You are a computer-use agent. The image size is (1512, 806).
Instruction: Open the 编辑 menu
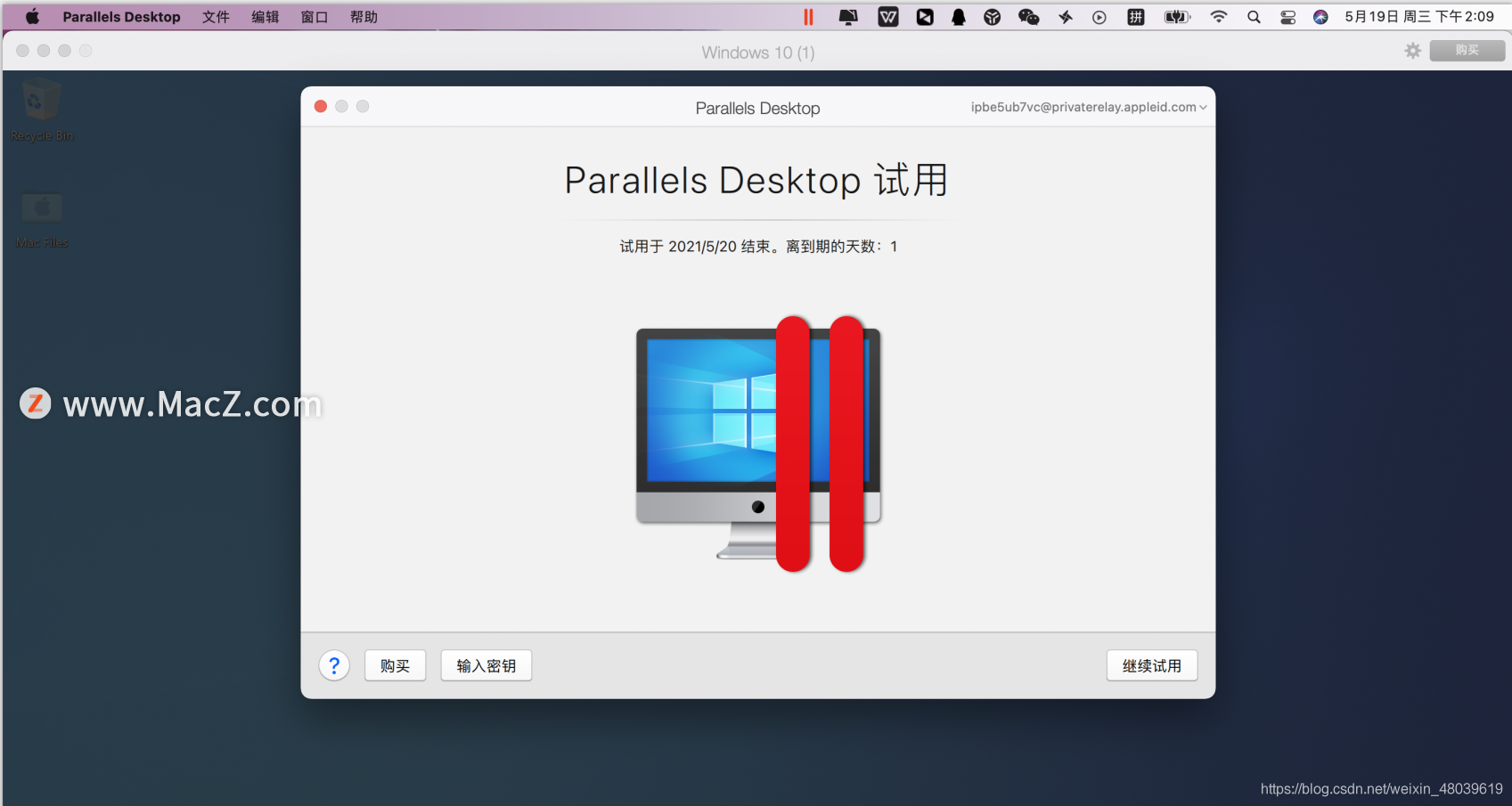coord(265,17)
